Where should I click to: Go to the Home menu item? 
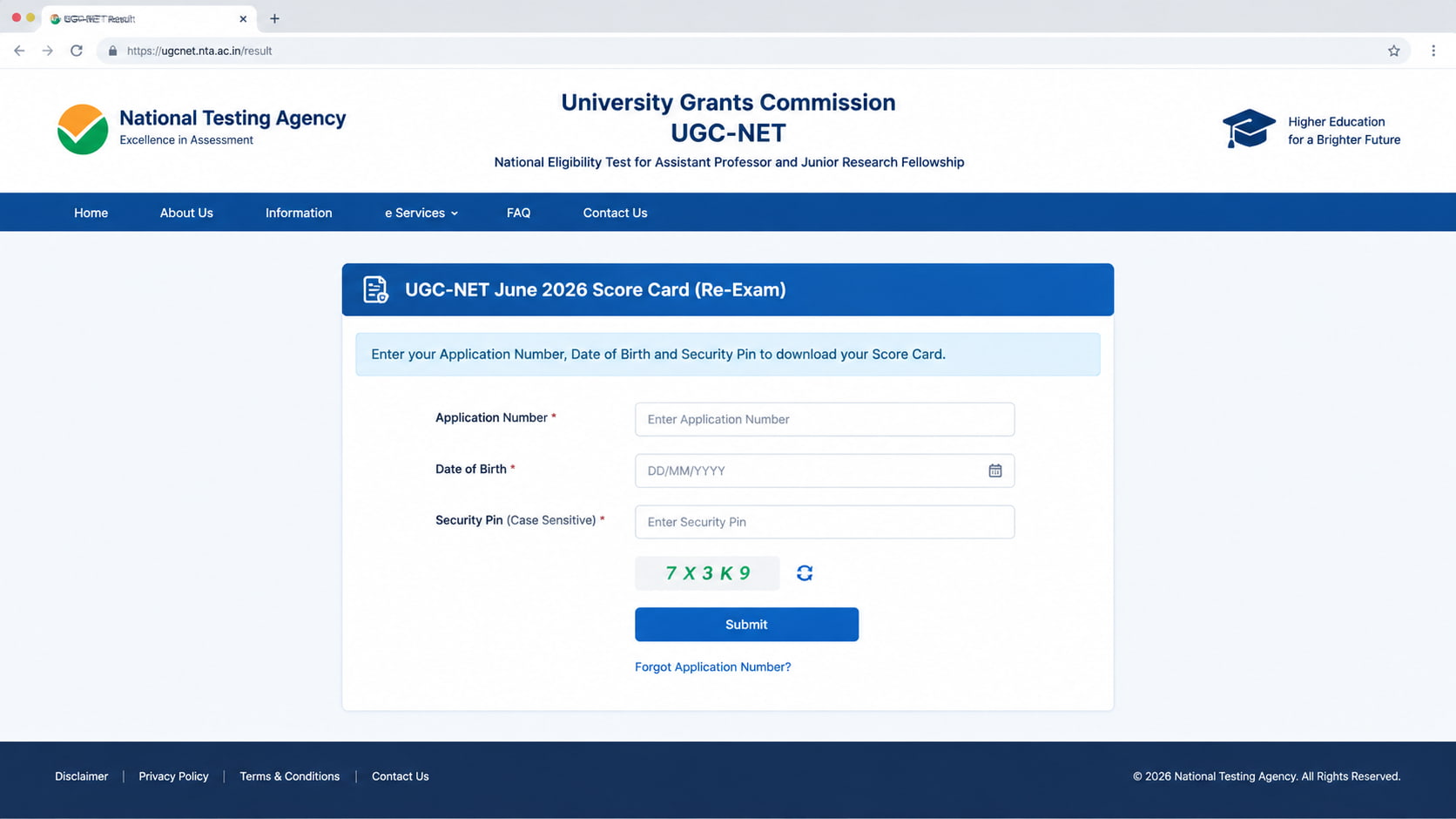(91, 213)
